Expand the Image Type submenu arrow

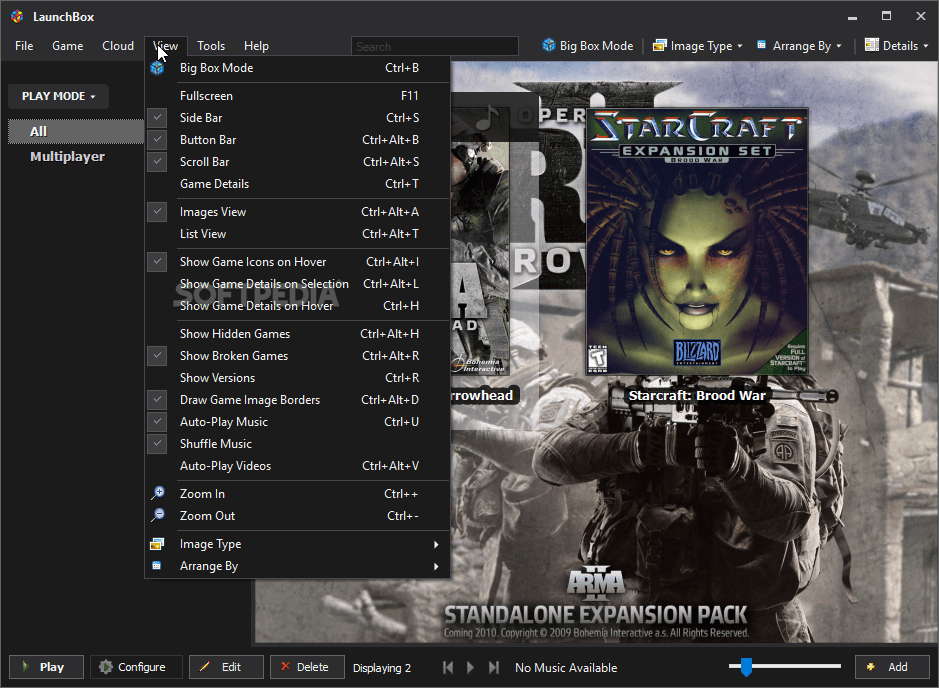pos(436,544)
